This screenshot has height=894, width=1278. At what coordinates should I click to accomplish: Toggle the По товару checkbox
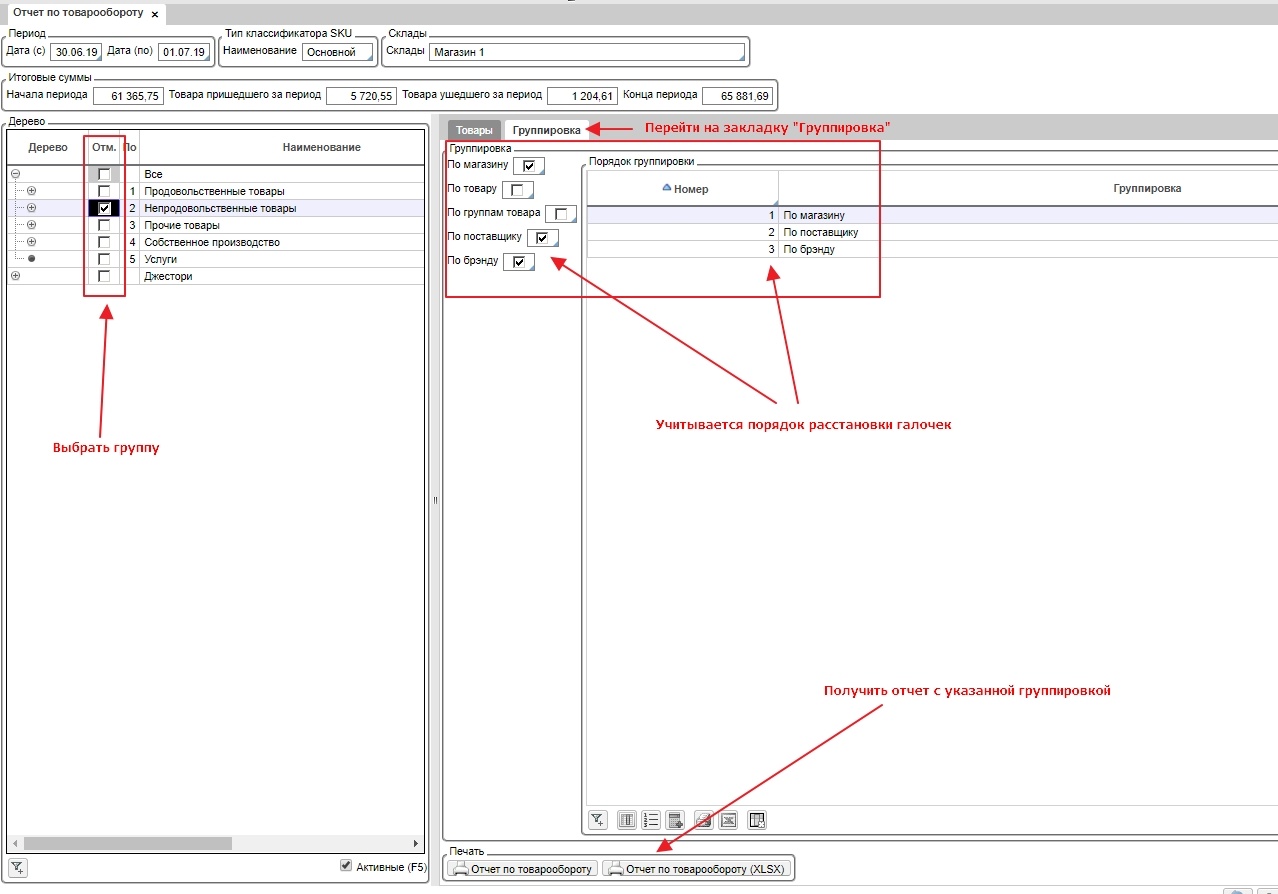pos(517,190)
